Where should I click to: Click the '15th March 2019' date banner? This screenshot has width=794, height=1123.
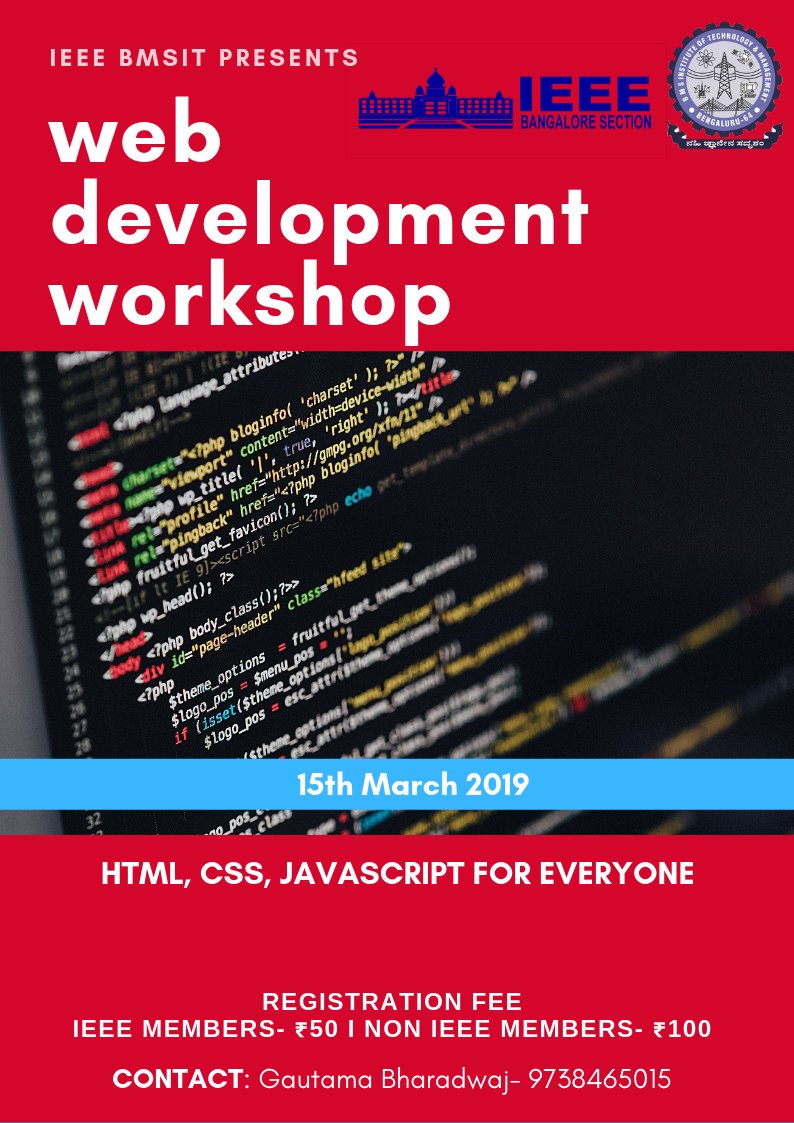click(x=397, y=785)
